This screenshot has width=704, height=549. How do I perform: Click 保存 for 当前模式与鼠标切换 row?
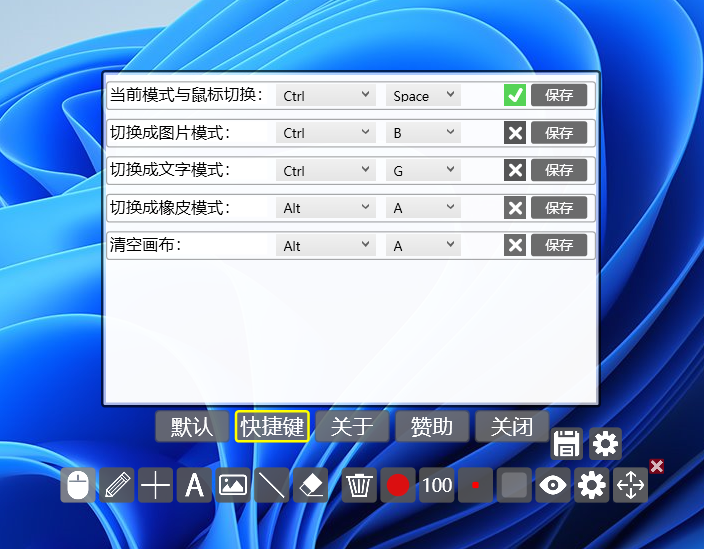(559, 95)
